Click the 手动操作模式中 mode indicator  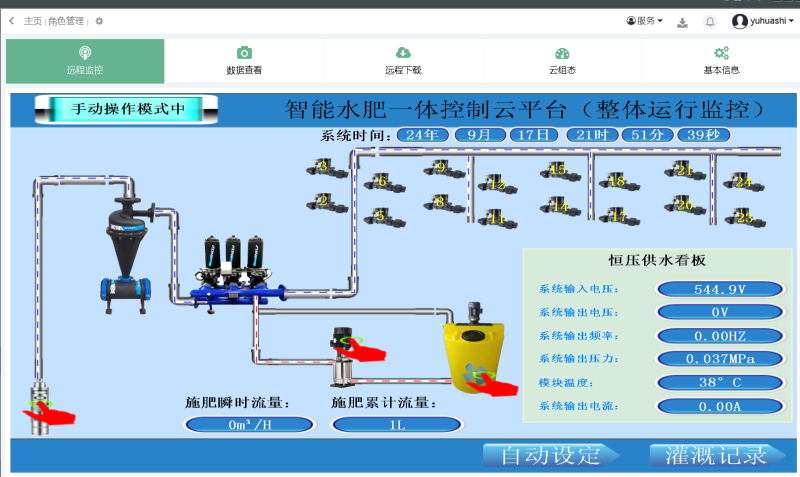click(127, 109)
